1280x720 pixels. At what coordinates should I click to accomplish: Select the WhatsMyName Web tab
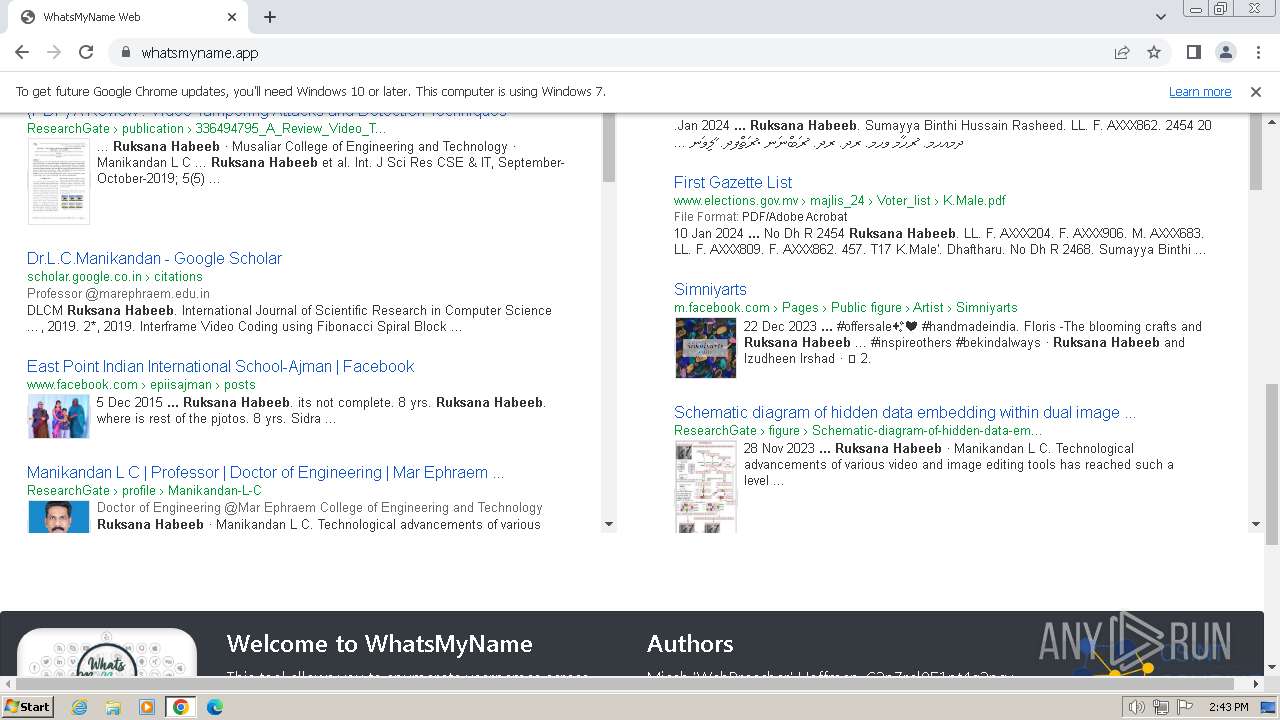(128, 17)
